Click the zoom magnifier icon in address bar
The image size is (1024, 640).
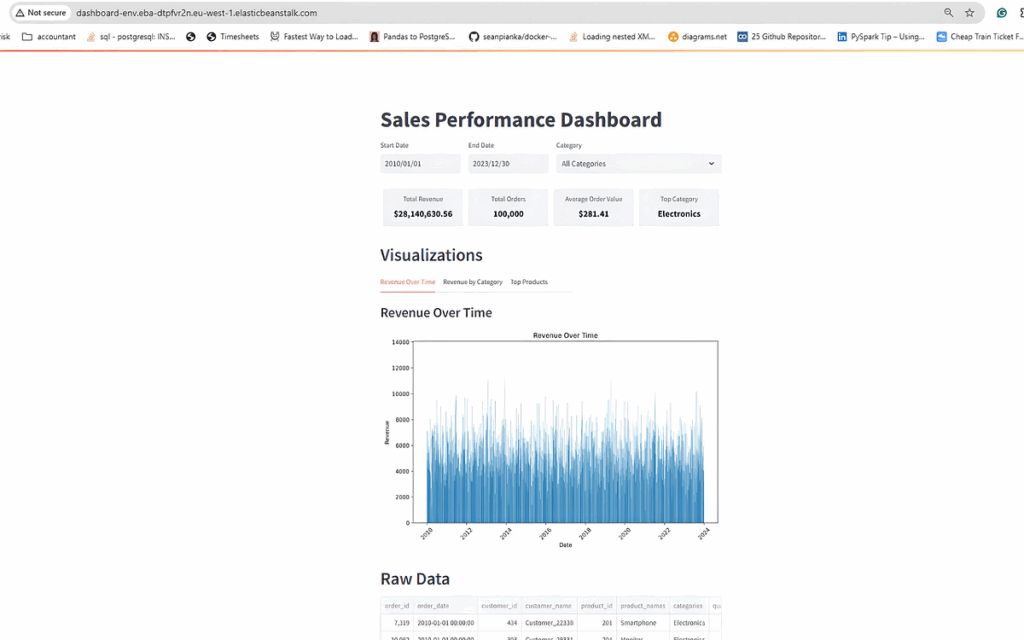tap(949, 13)
